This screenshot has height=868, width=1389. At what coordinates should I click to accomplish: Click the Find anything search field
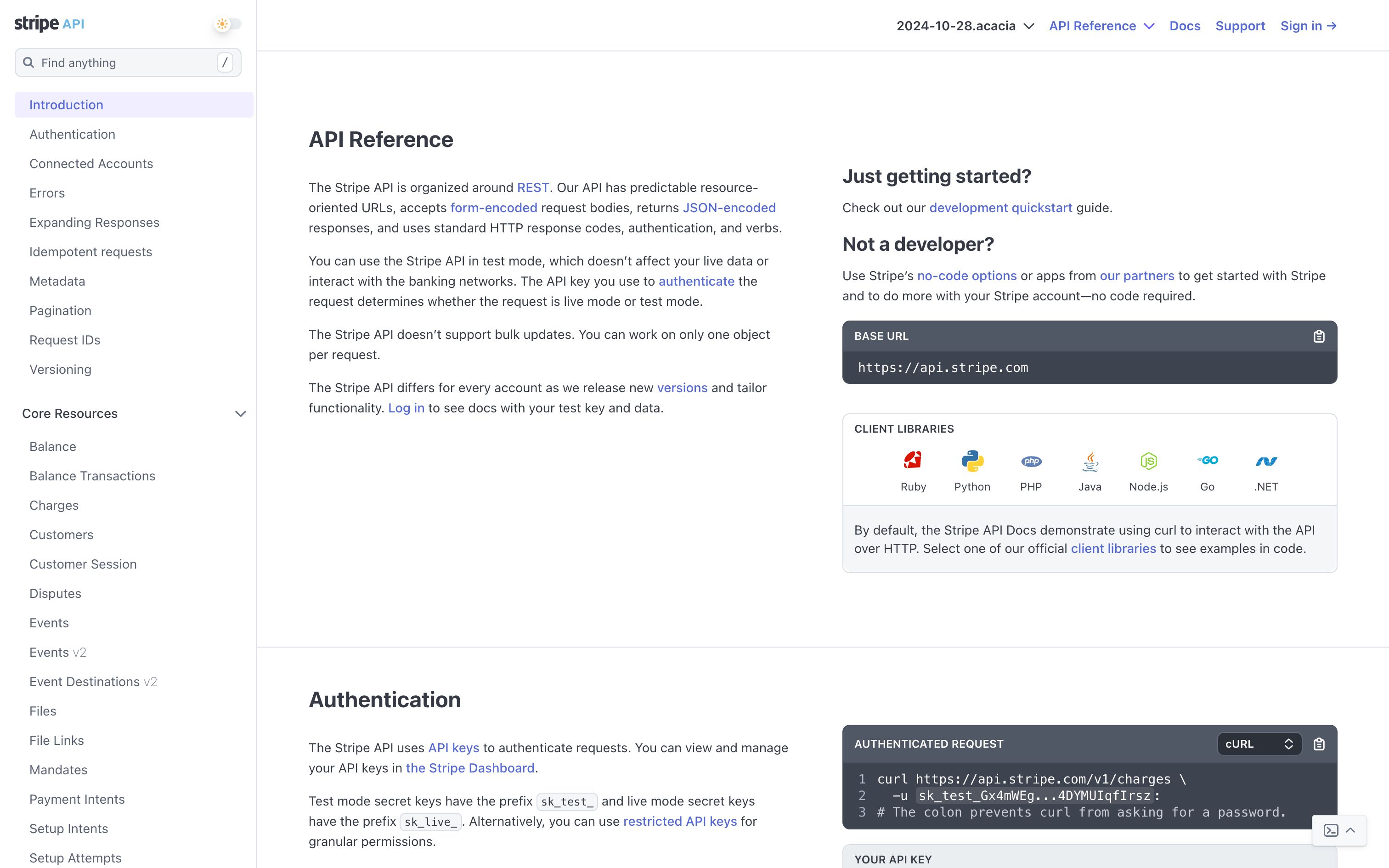tap(128, 62)
